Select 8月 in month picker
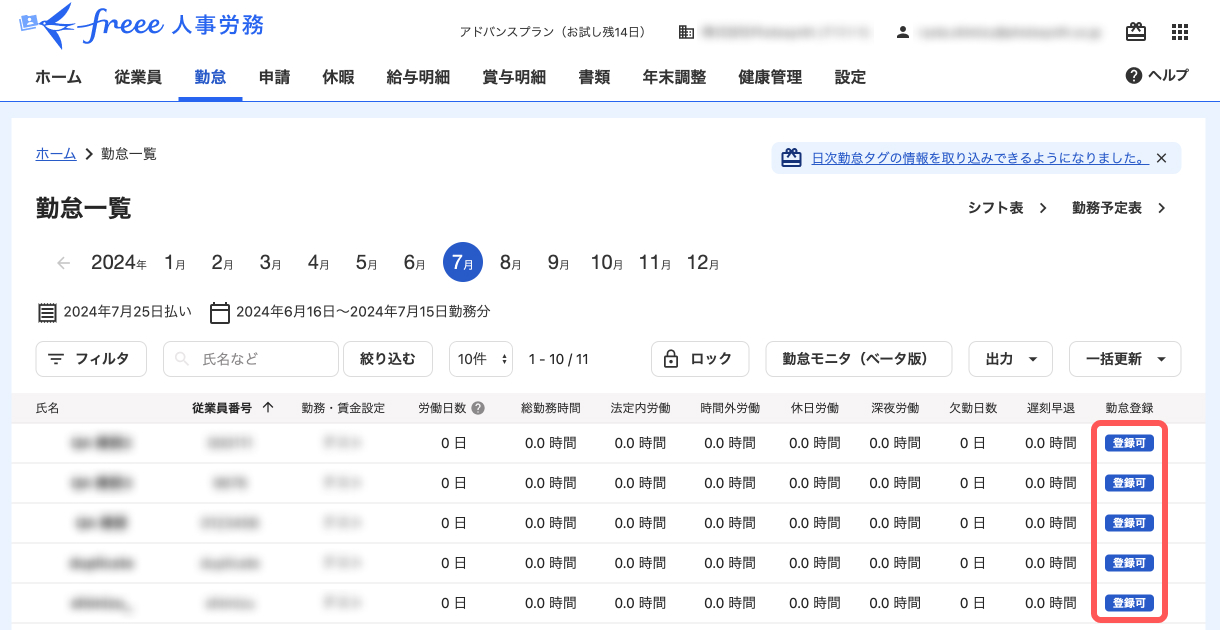Image resolution: width=1220 pixels, height=630 pixels. [x=511, y=263]
